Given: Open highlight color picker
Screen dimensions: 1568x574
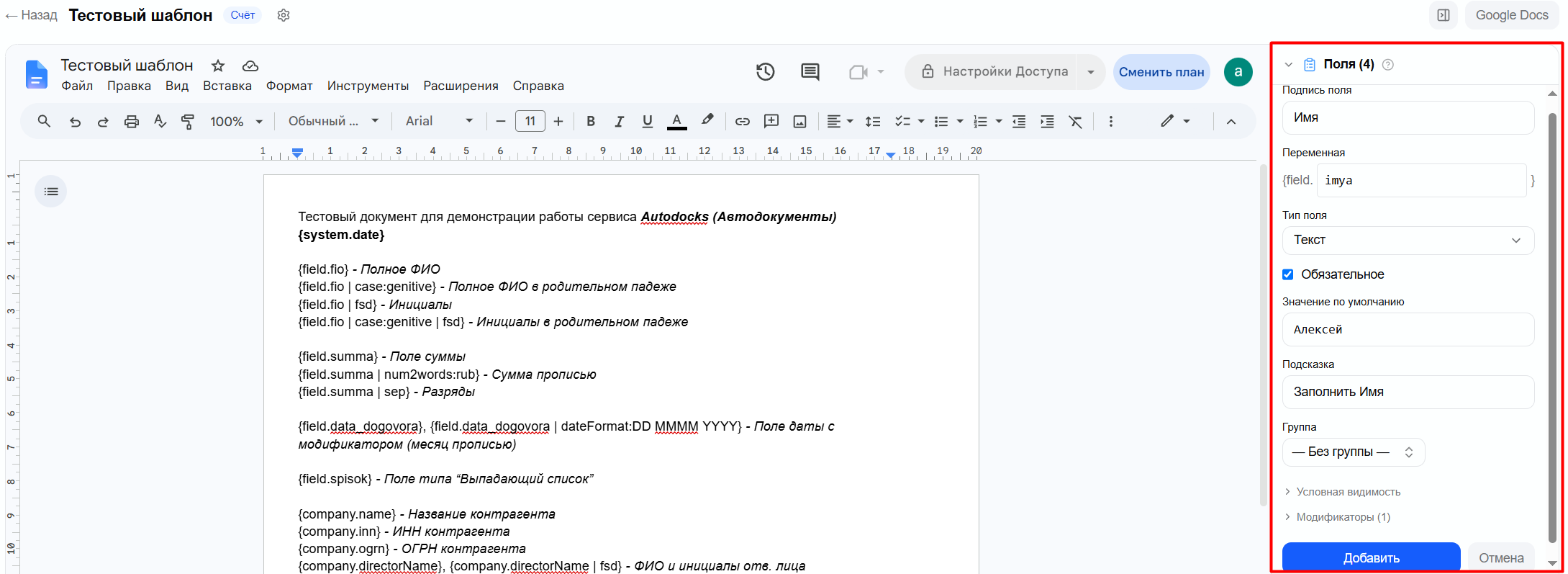Looking at the screenshot, I should coord(707,121).
